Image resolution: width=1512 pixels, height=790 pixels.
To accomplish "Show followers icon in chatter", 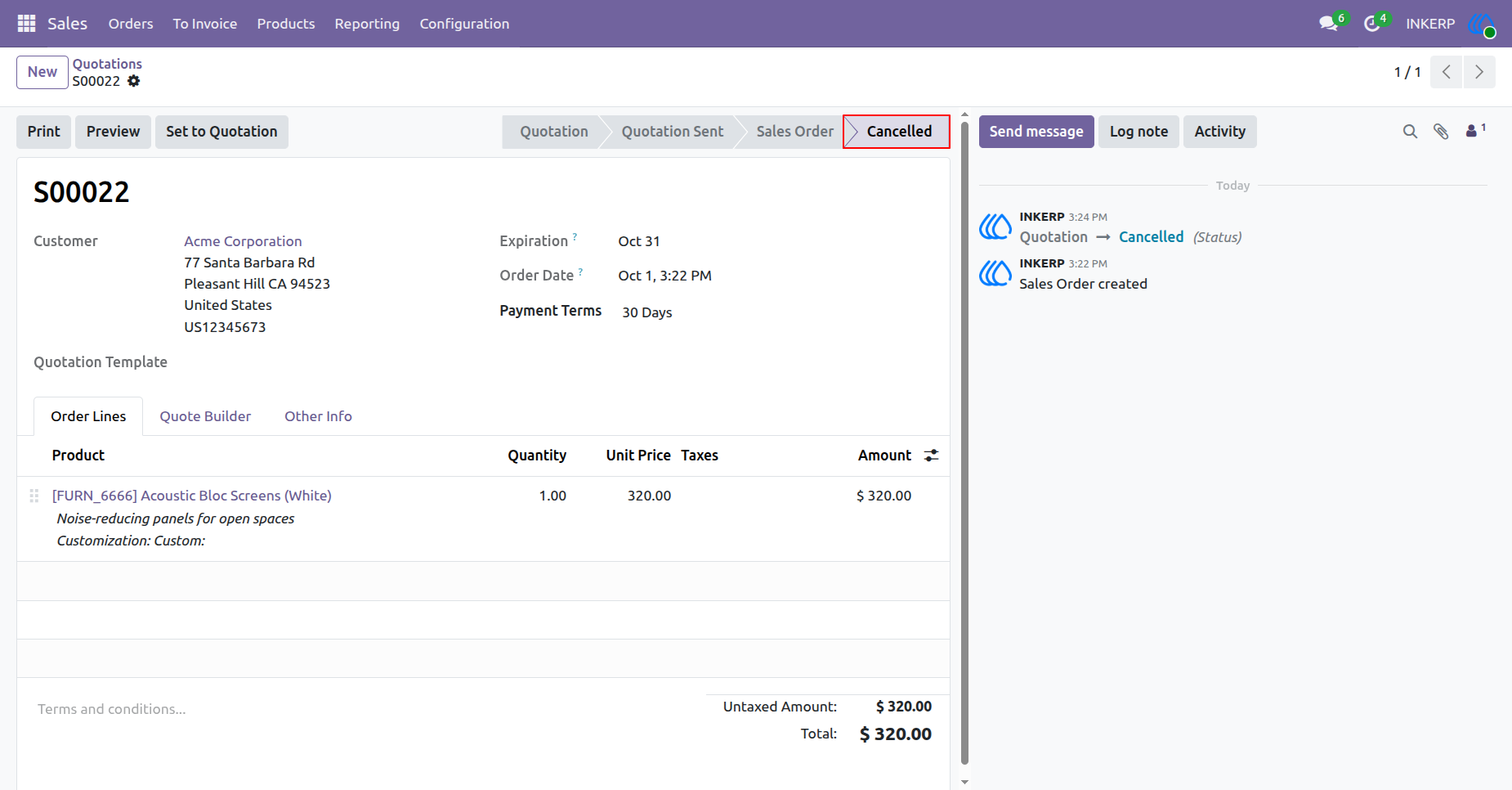I will click(x=1475, y=131).
